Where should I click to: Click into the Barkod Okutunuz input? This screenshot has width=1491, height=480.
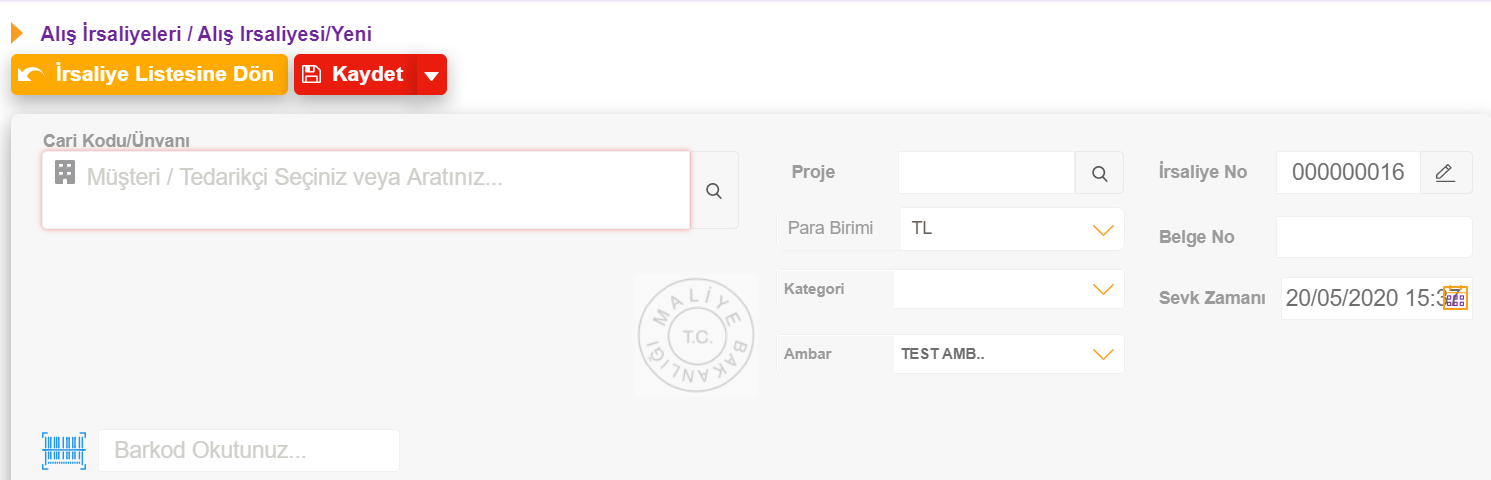[249, 450]
